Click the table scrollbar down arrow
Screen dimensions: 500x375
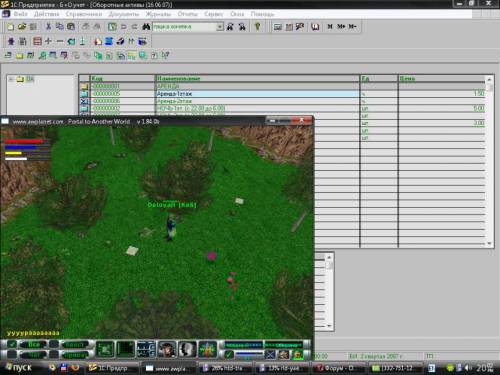coord(489,243)
